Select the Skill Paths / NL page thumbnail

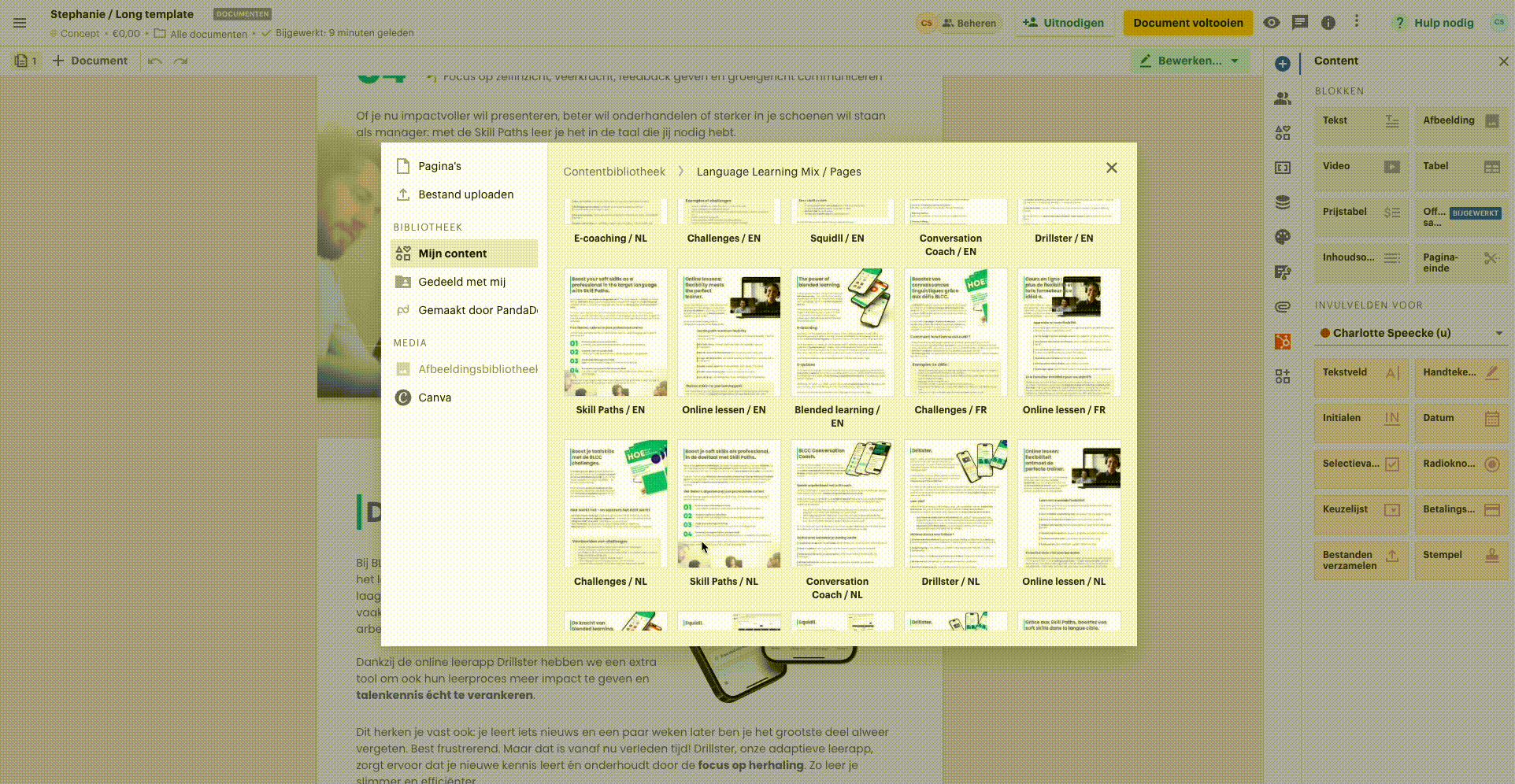728,505
